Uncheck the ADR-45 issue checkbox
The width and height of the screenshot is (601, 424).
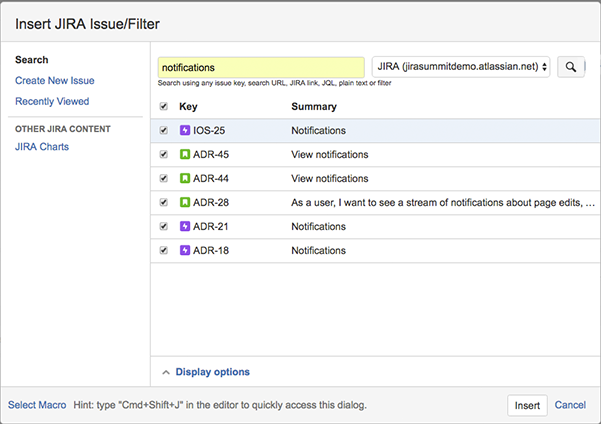(x=164, y=154)
